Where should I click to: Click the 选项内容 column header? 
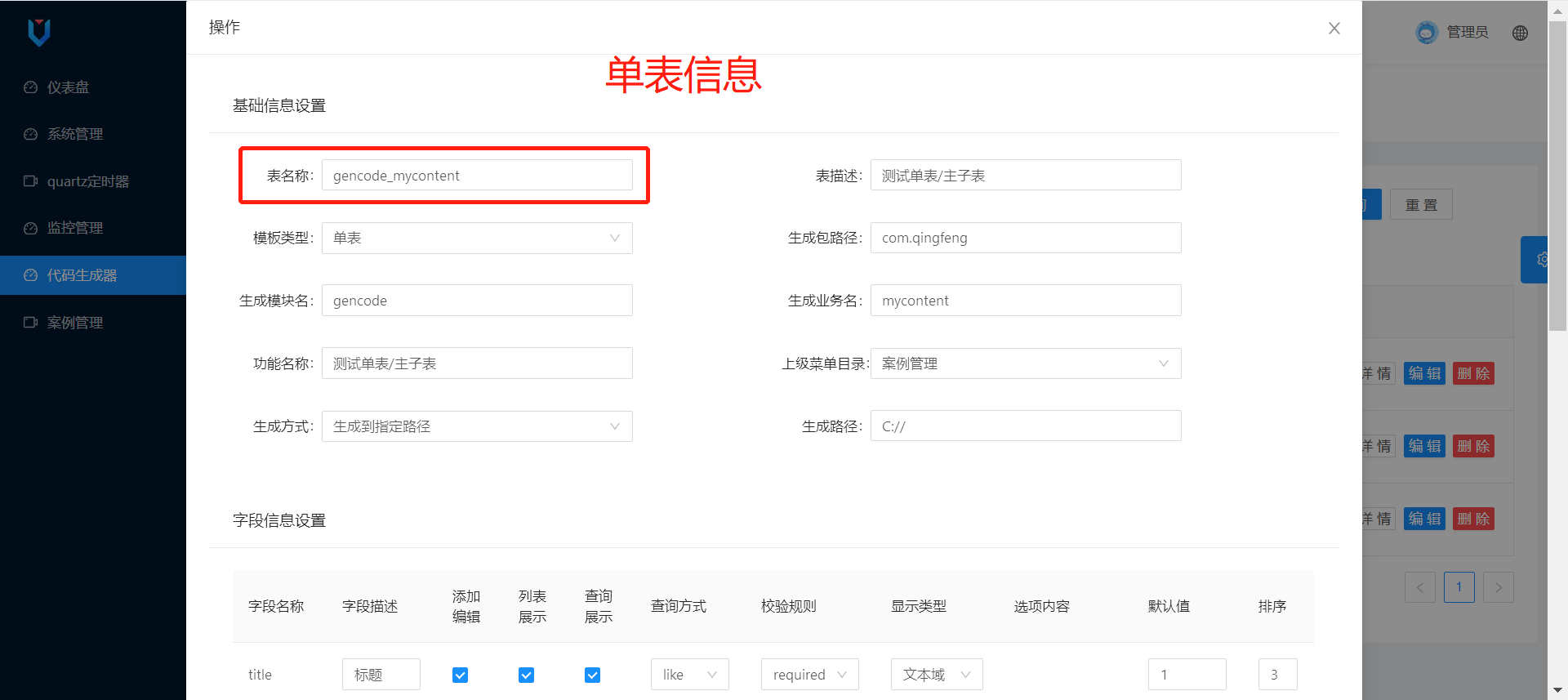(x=1042, y=606)
